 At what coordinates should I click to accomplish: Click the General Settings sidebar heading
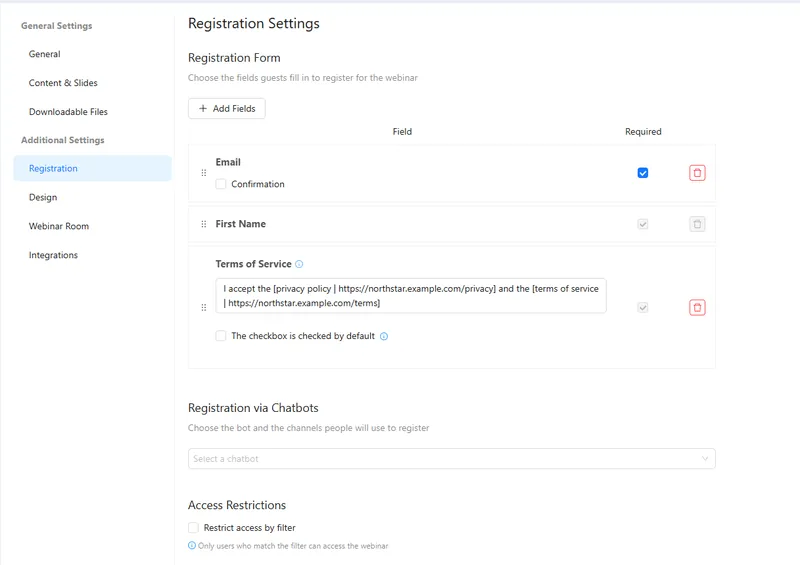click(x=57, y=26)
